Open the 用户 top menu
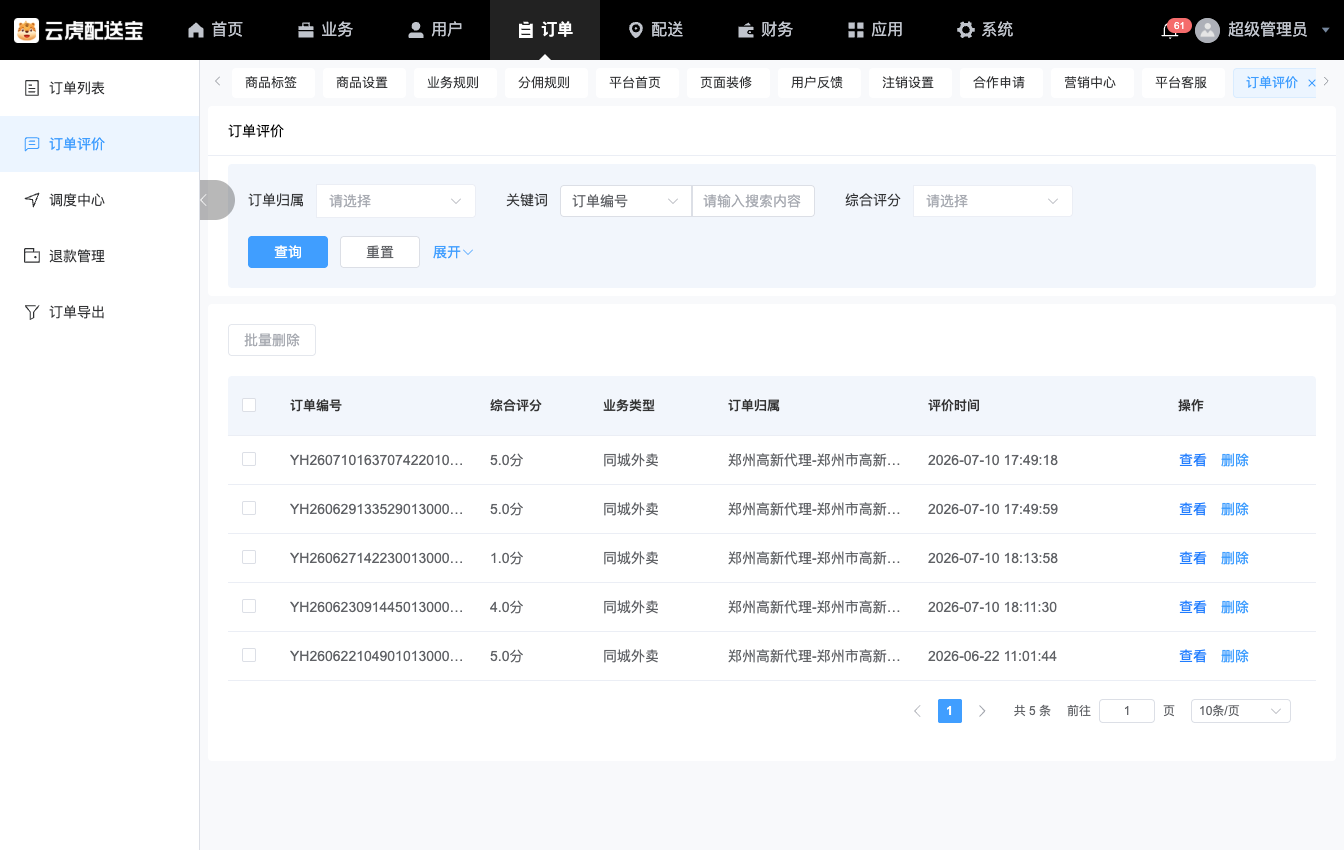1344x850 pixels. coord(435,30)
